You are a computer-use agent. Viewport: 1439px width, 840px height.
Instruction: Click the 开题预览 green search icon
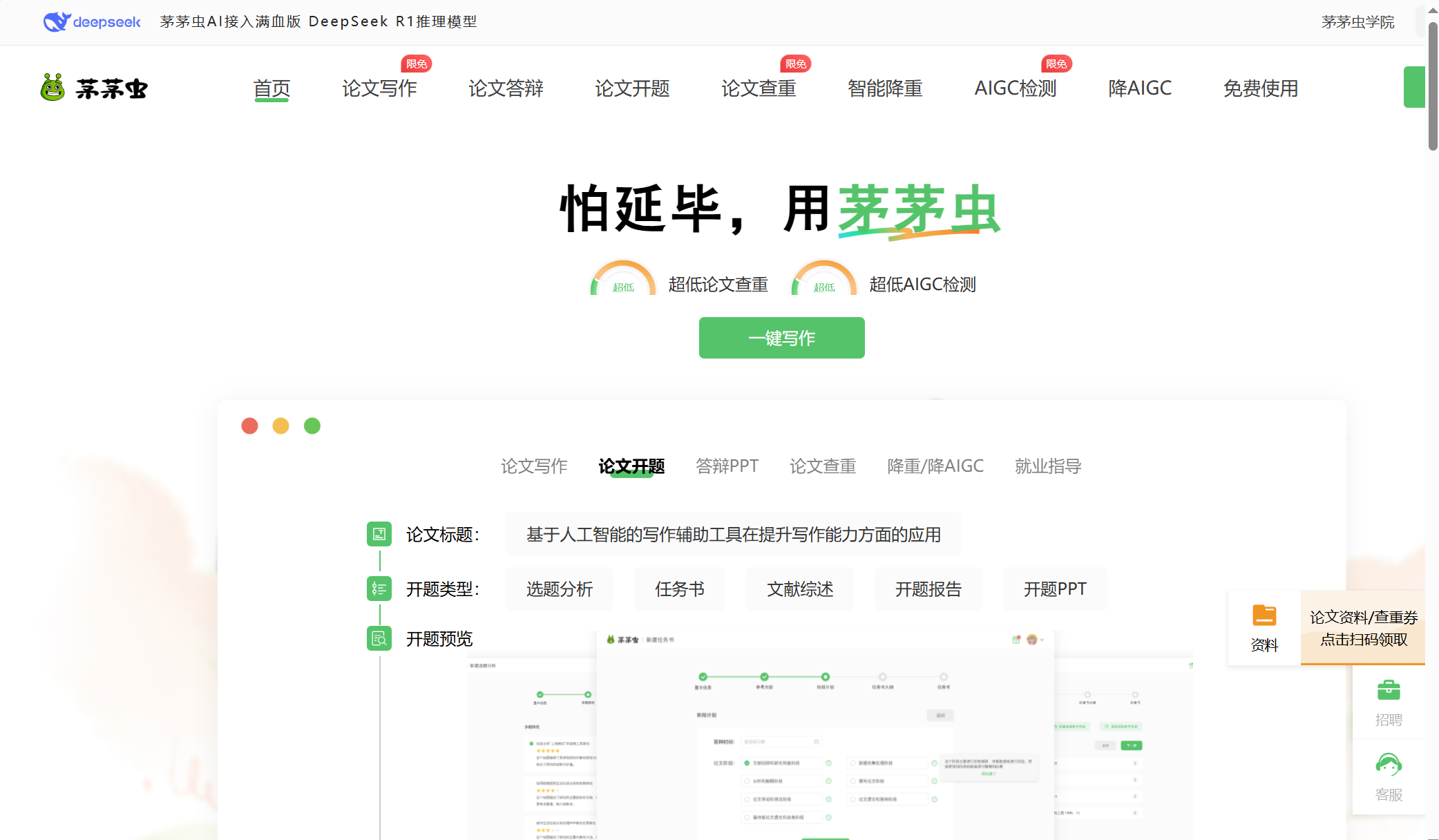379,638
